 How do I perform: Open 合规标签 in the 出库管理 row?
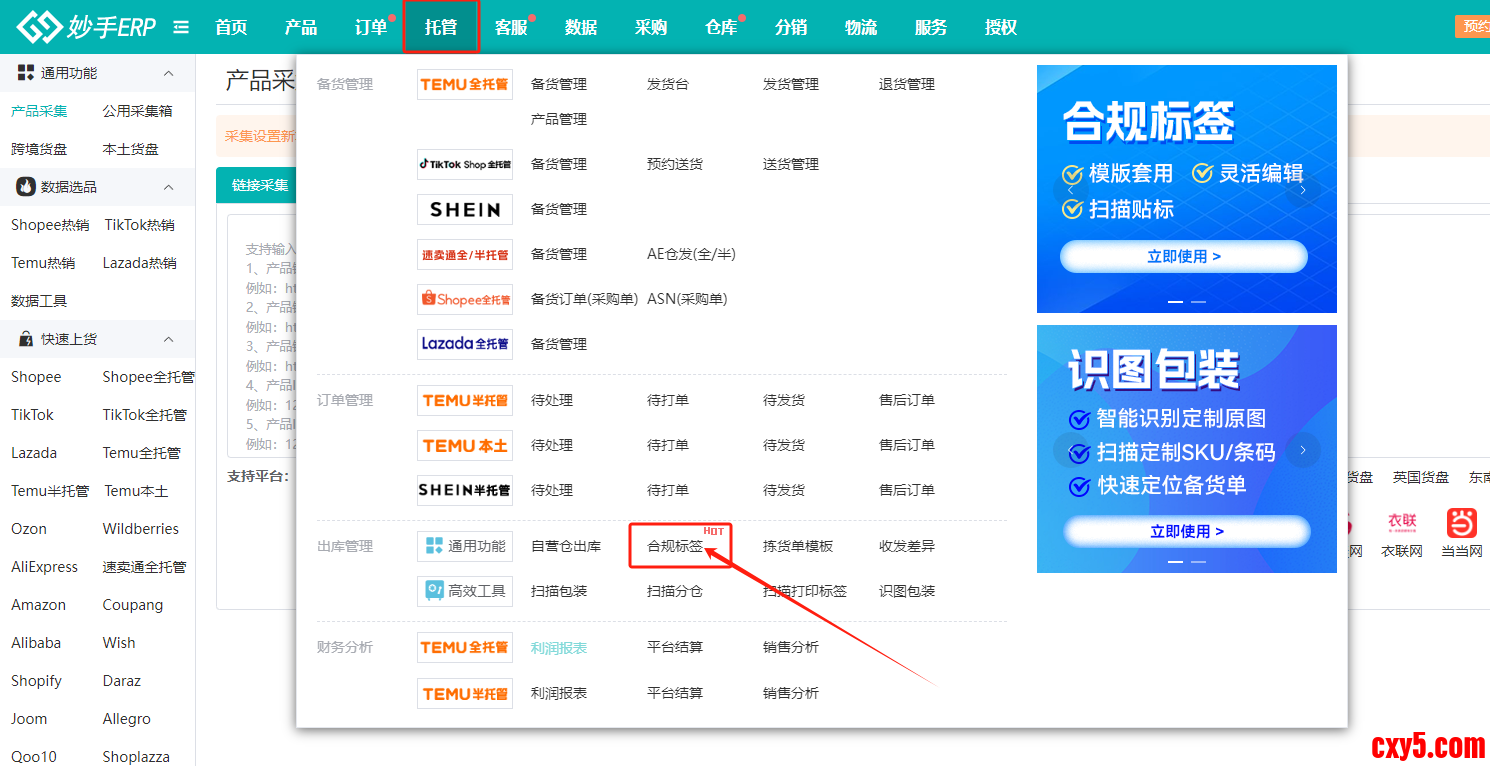pyautogui.click(x=675, y=546)
